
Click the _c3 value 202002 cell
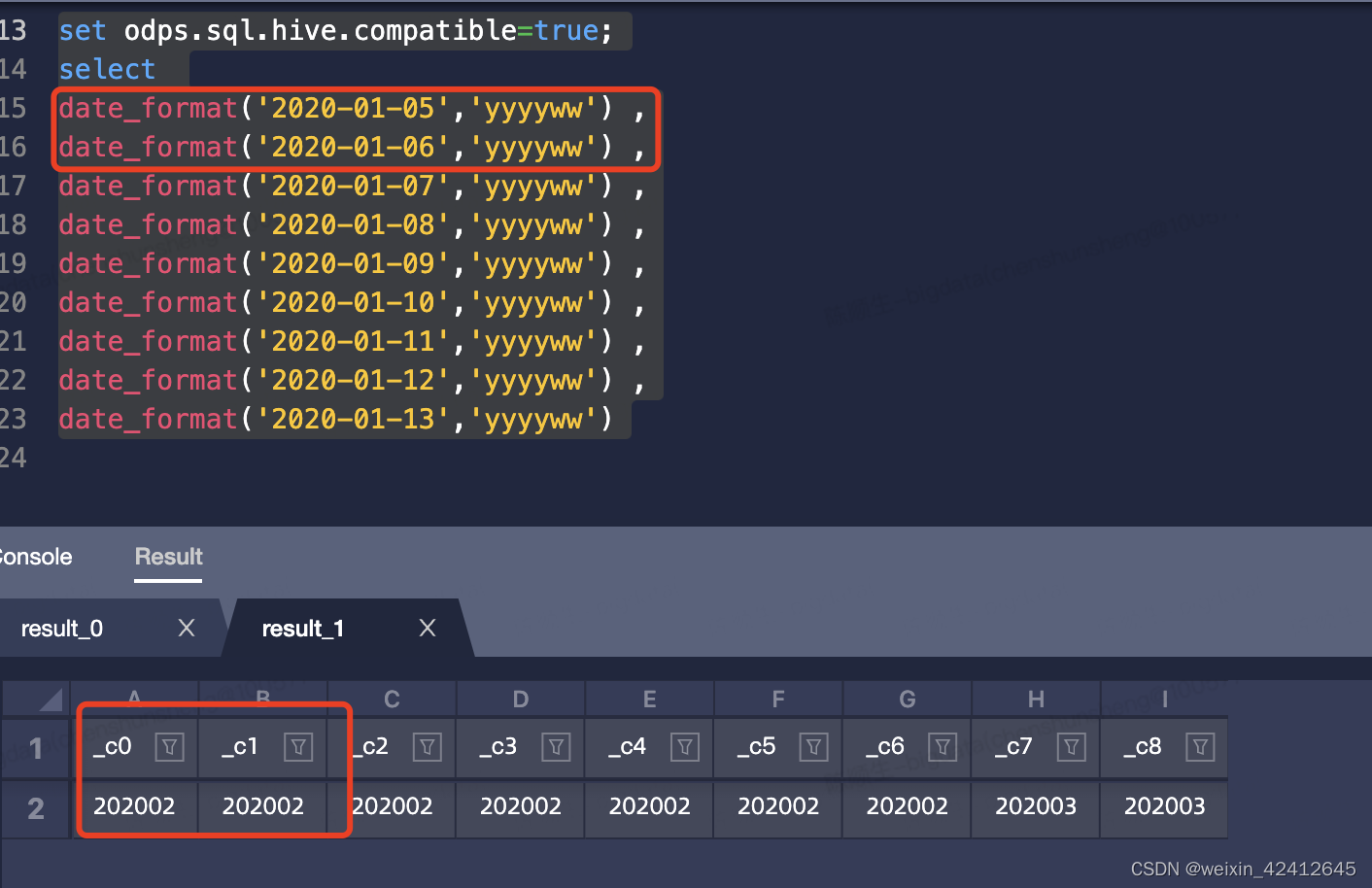point(521,806)
